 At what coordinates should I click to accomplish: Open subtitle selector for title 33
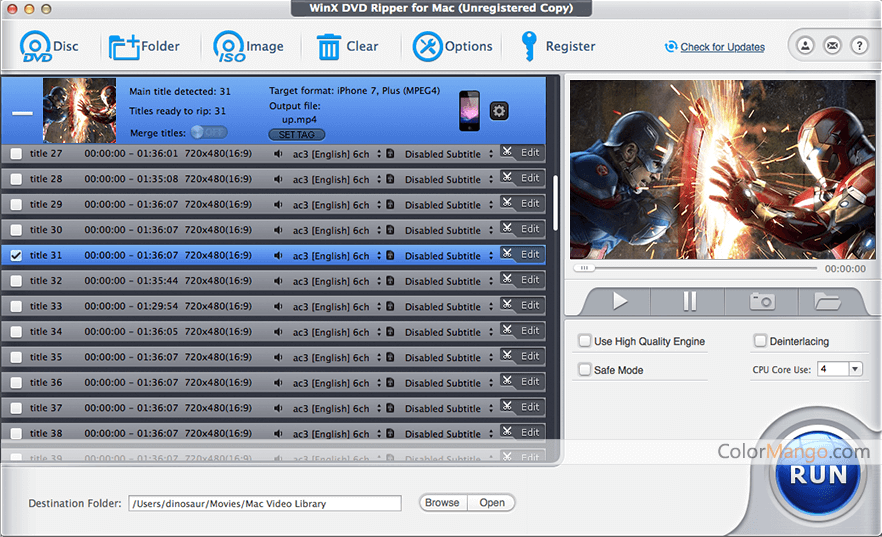(x=491, y=307)
